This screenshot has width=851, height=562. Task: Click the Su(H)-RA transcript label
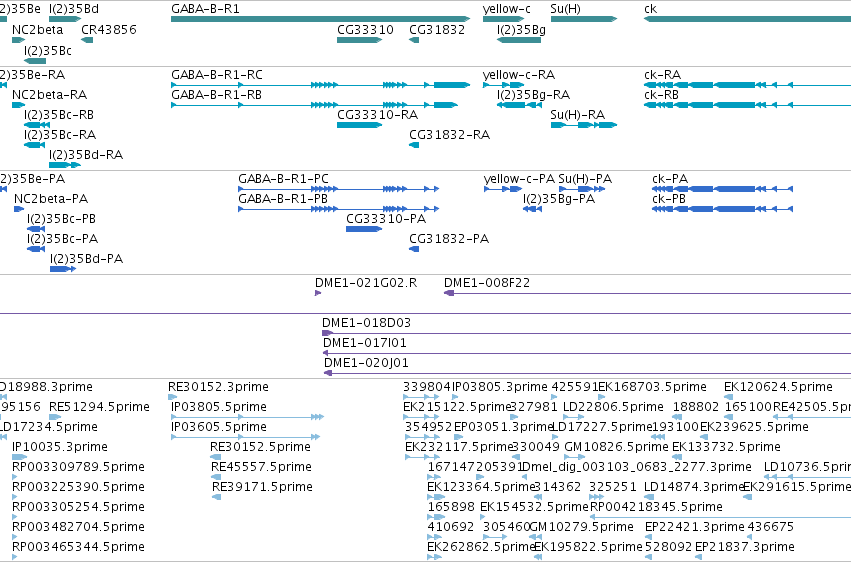pyautogui.click(x=577, y=115)
